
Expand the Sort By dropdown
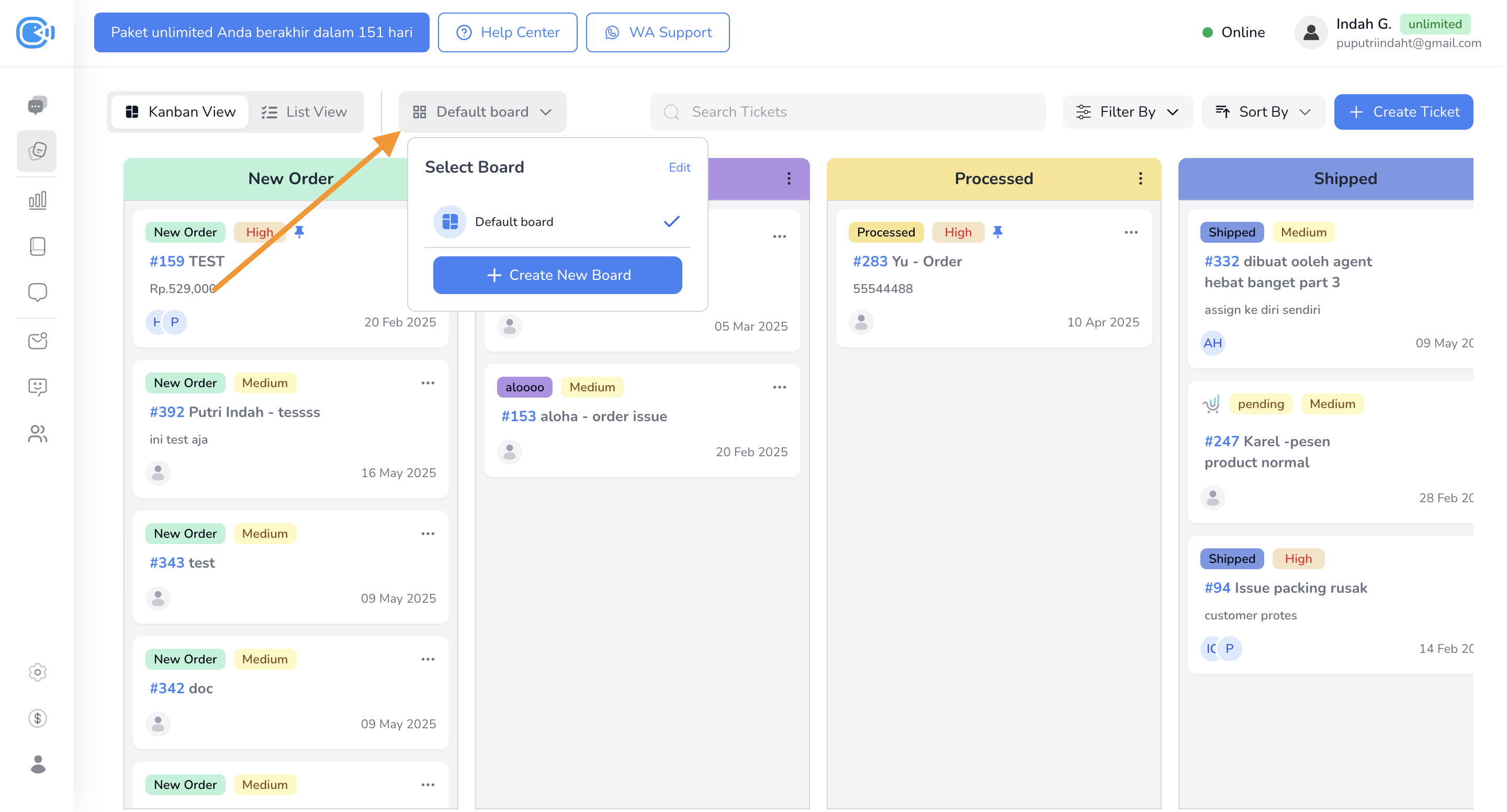1263,112
